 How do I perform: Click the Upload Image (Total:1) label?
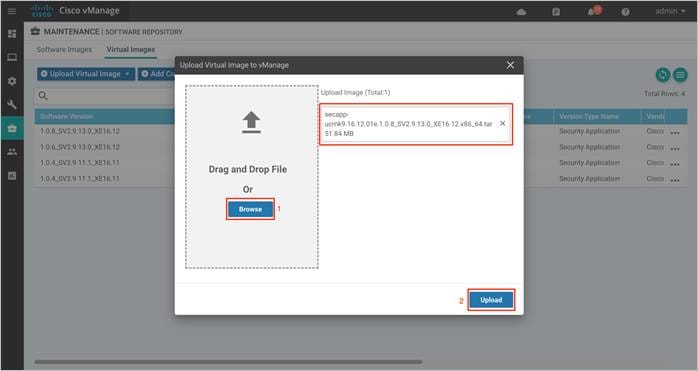coord(355,93)
